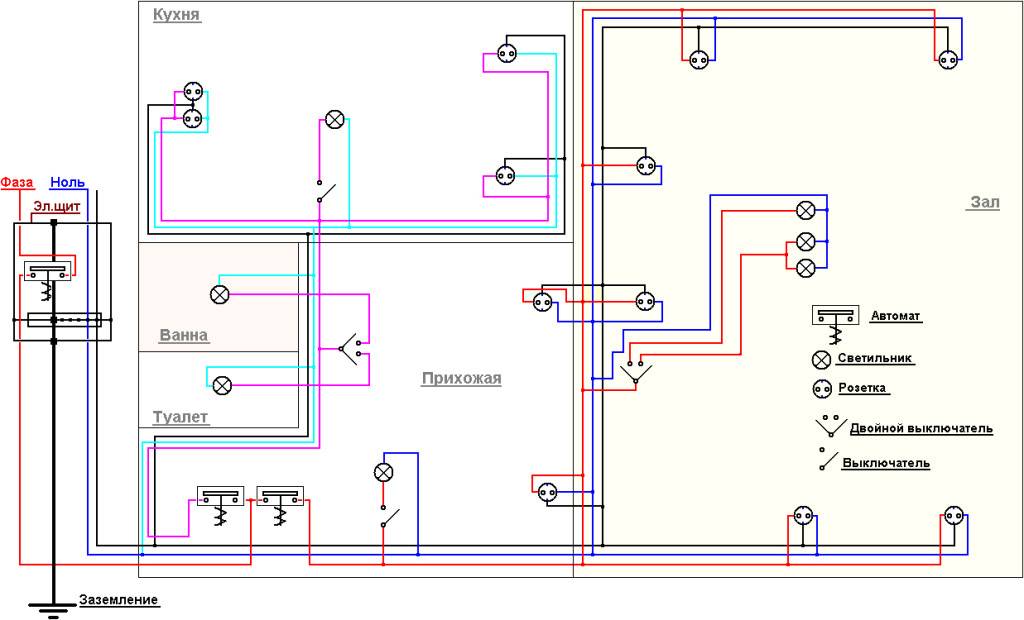The image size is (1024, 620).
Task: Select the lamp symbol above Туалет label
Action: click(x=223, y=385)
